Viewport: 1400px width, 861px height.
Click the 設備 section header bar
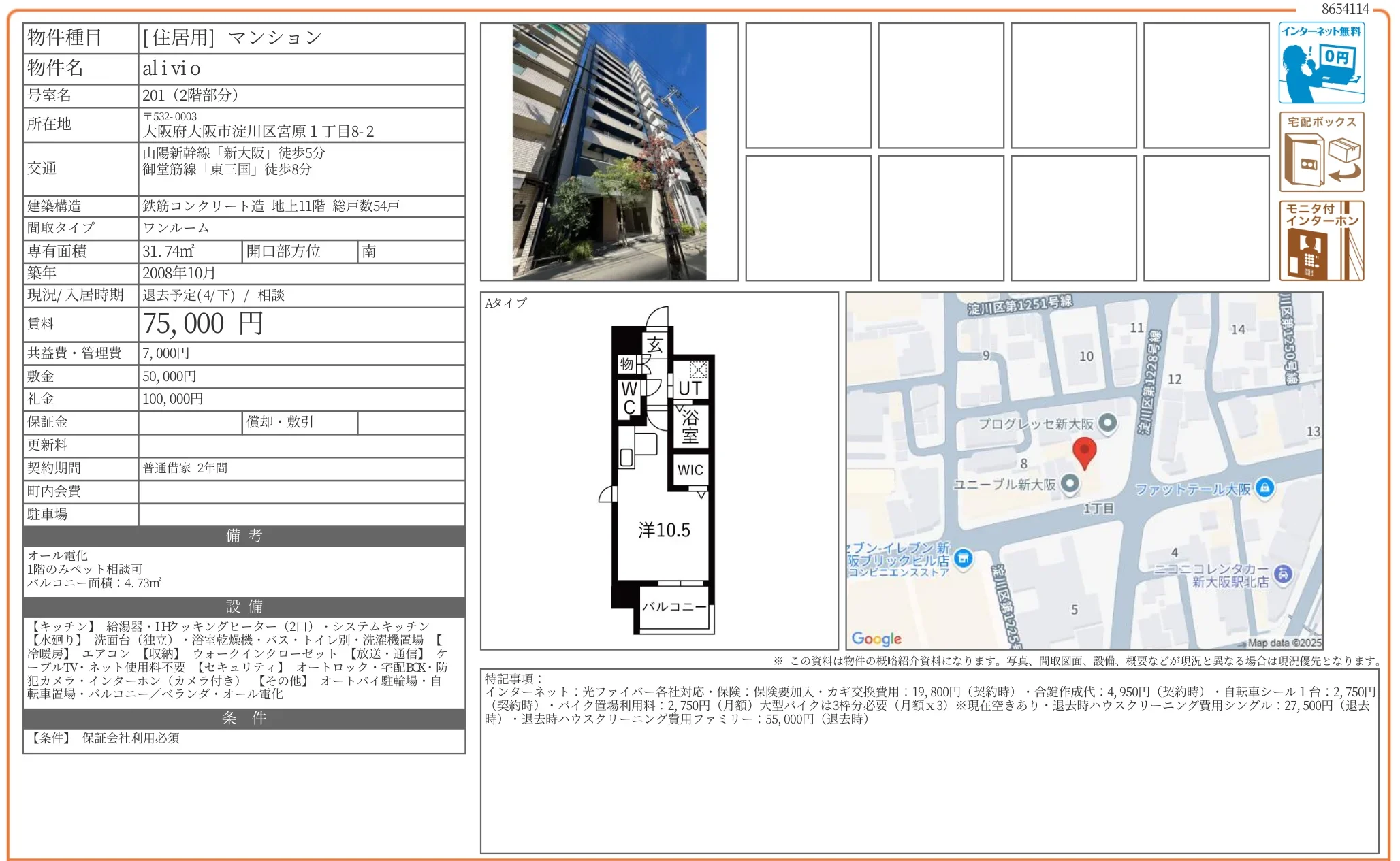pyautogui.click(x=244, y=606)
